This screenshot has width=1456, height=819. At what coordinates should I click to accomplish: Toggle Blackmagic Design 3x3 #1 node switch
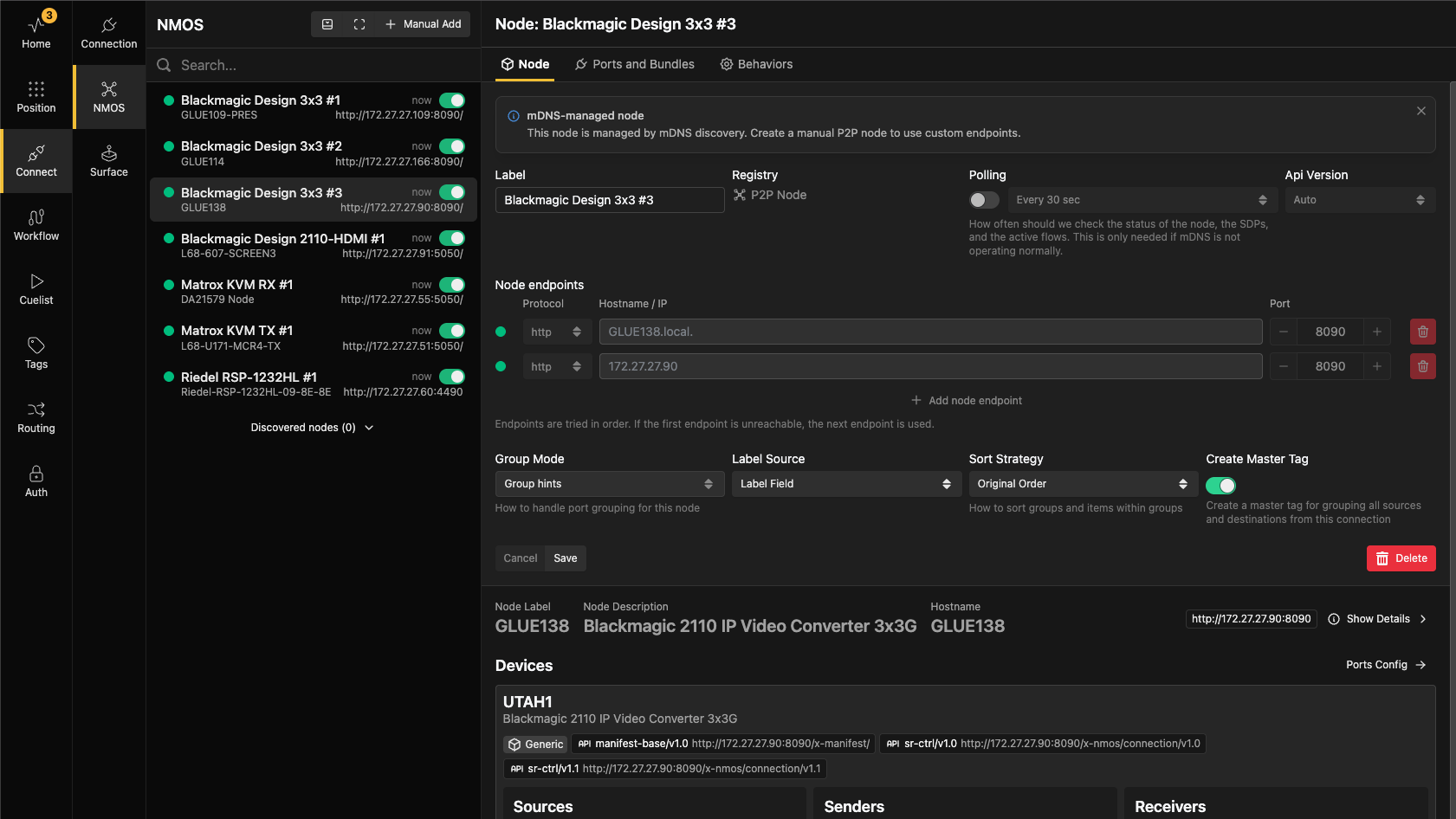pyautogui.click(x=452, y=100)
